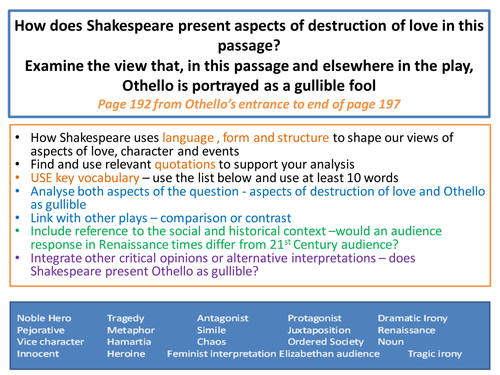
Task: Click the word 'Hamartia' in vocabulary list
Action: 129,342
